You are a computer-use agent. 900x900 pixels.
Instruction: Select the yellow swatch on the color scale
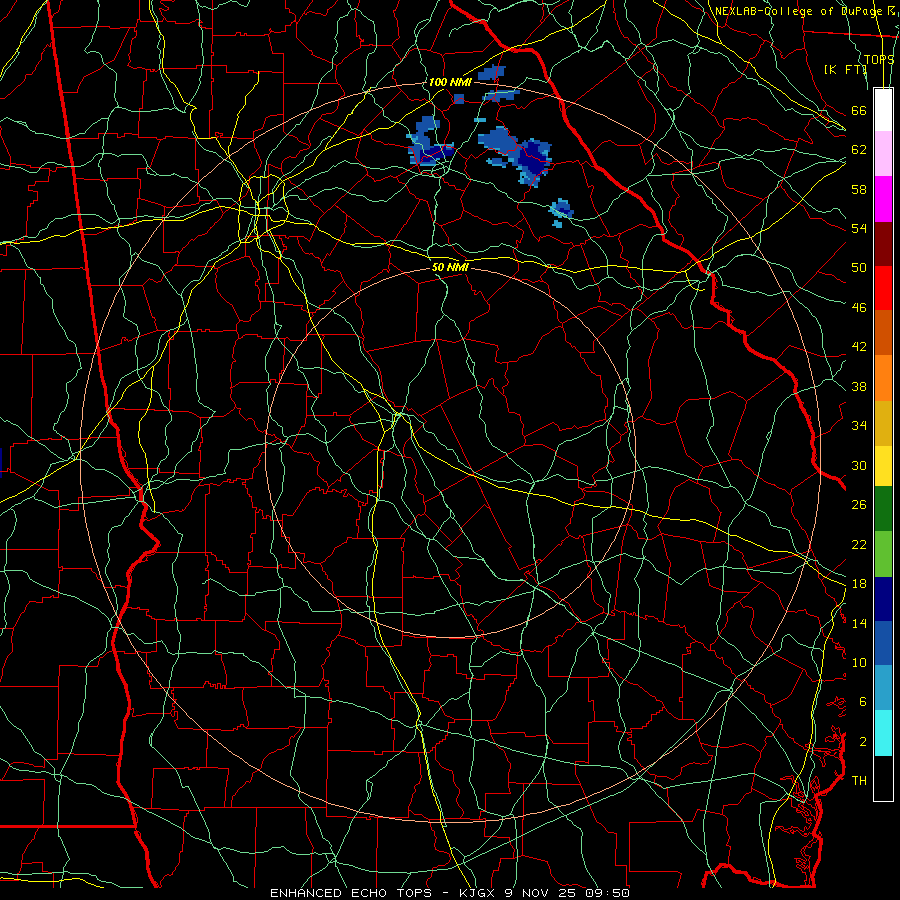883,466
